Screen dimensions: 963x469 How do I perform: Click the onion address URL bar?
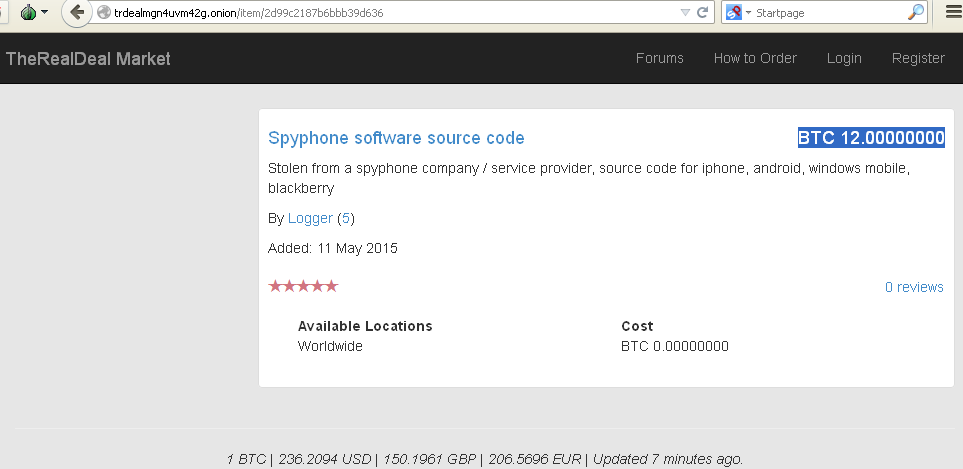tap(393, 12)
